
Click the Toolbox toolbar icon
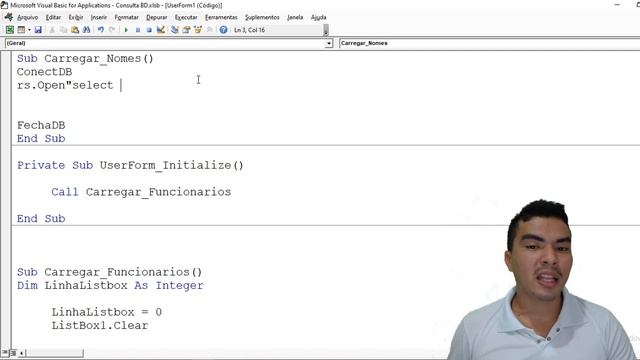[209, 30]
